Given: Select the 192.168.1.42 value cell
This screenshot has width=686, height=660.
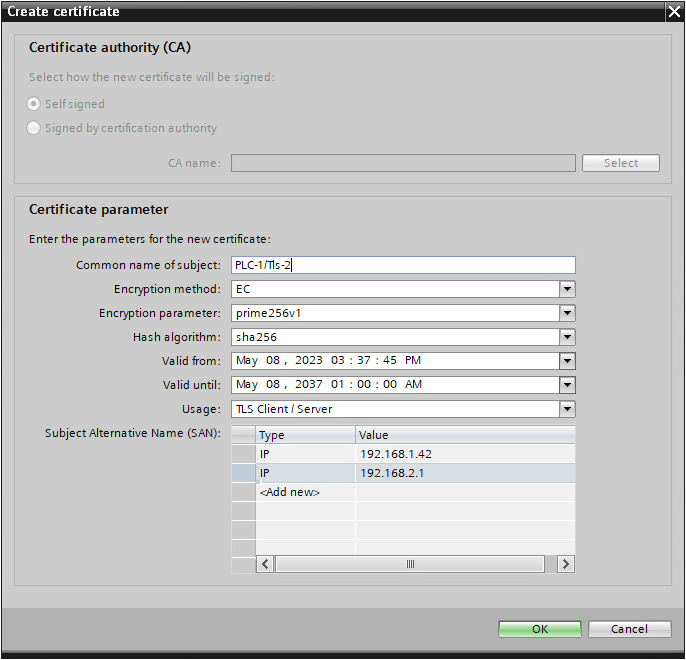Looking at the screenshot, I should tap(465, 454).
